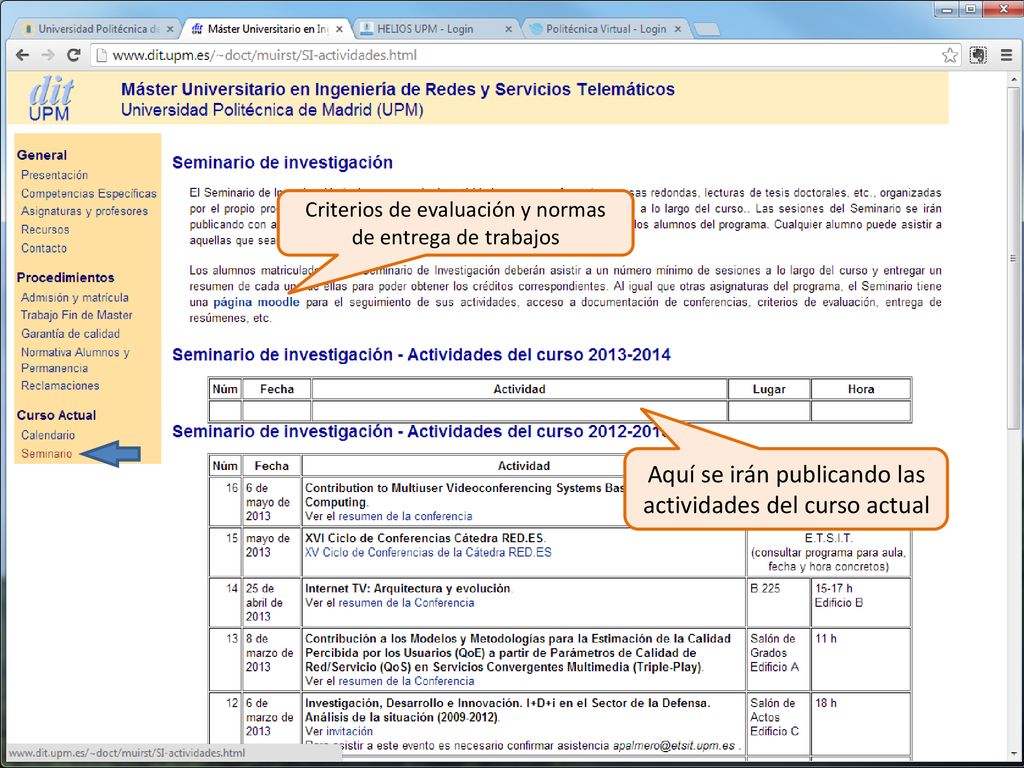Viewport: 1024px width, 768px height.
Task: Click the apalmero@etsit.upm.es email address
Action: pyautogui.click(x=673, y=745)
